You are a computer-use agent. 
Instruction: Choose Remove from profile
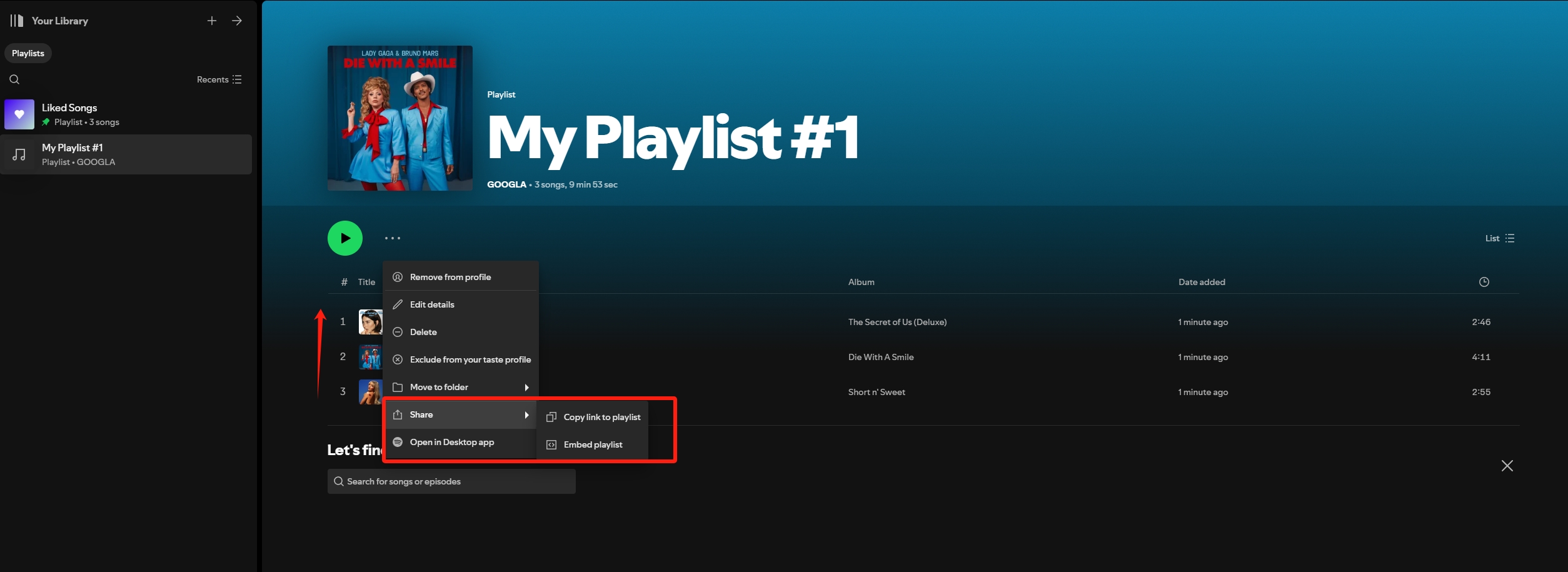pyautogui.click(x=461, y=277)
